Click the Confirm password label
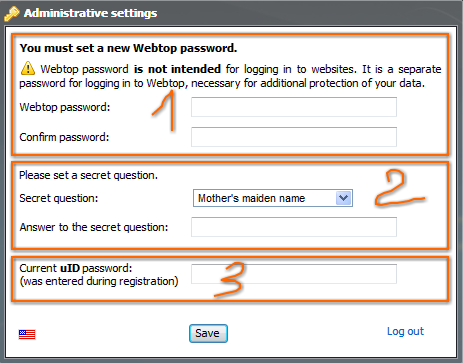Viewport: 463px width, 363px height. [x=64, y=137]
